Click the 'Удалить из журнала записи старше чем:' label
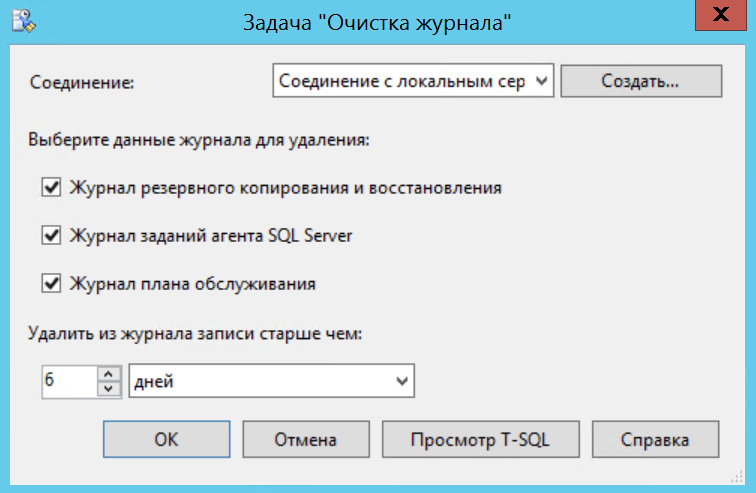 coord(195,335)
